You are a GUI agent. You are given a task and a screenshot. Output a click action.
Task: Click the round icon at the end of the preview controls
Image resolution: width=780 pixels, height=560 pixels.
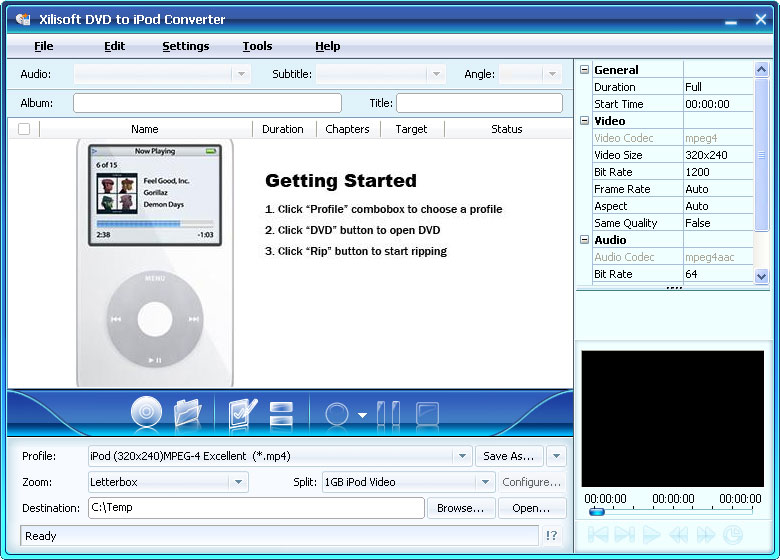click(732, 535)
